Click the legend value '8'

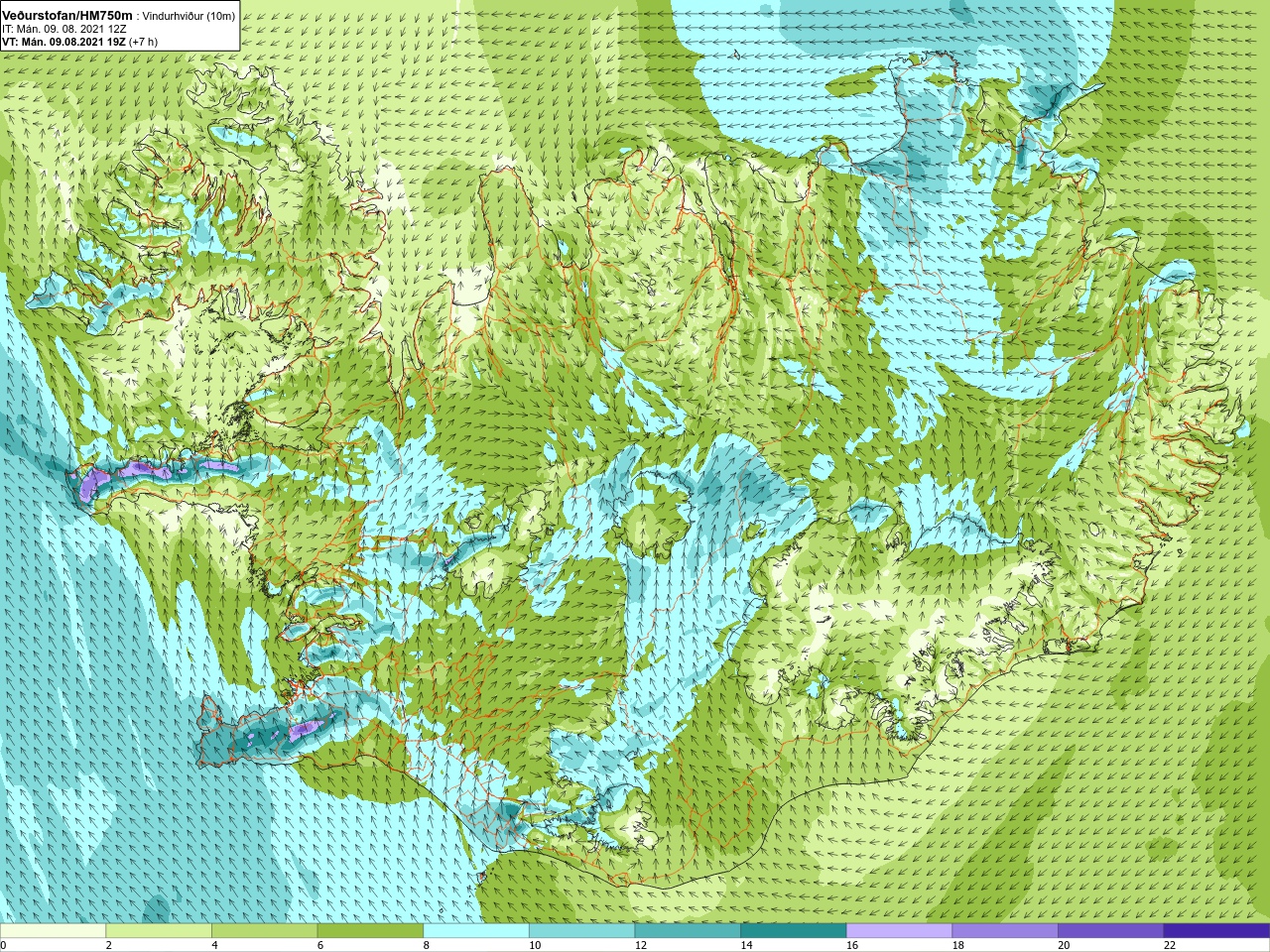(427, 945)
